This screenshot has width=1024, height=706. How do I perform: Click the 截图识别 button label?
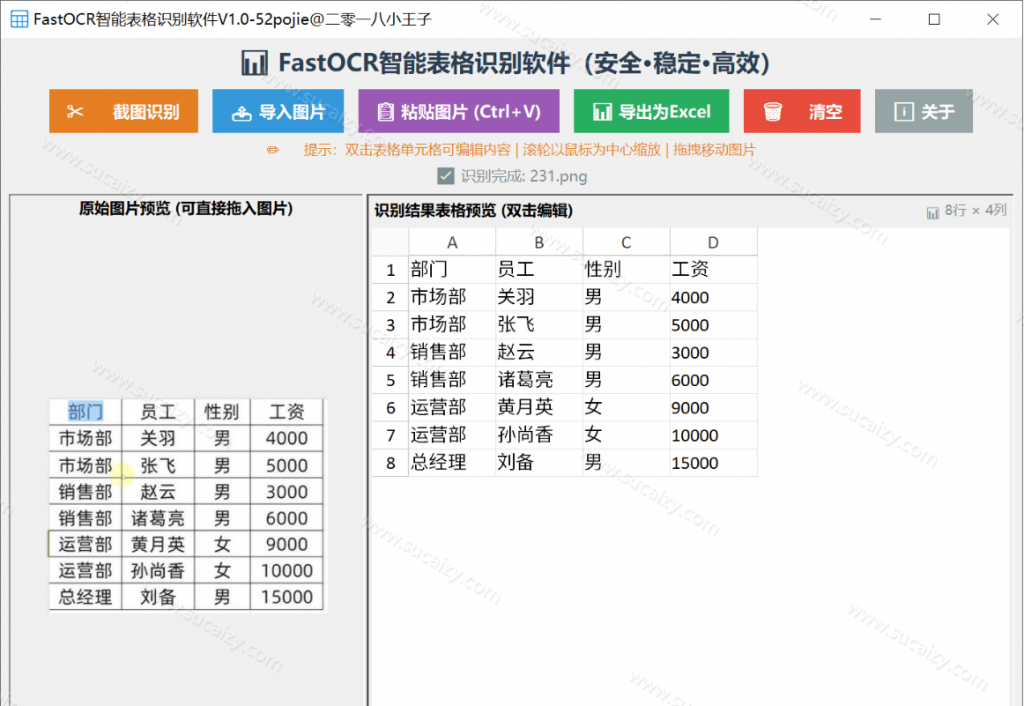(146, 112)
